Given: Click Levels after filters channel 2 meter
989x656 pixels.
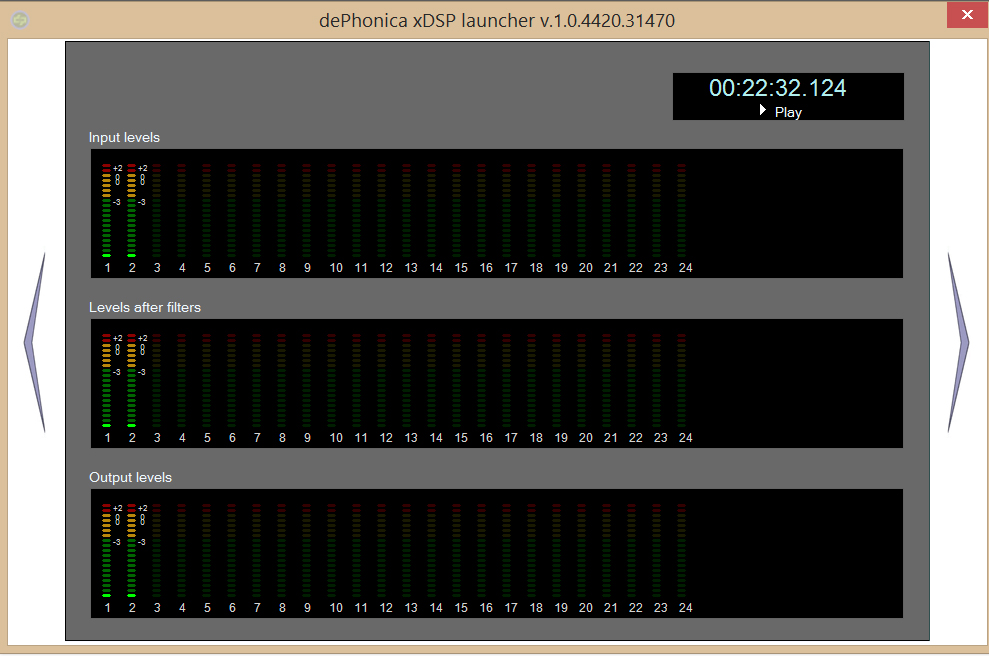Looking at the screenshot, I should pyautogui.click(x=131, y=380).
